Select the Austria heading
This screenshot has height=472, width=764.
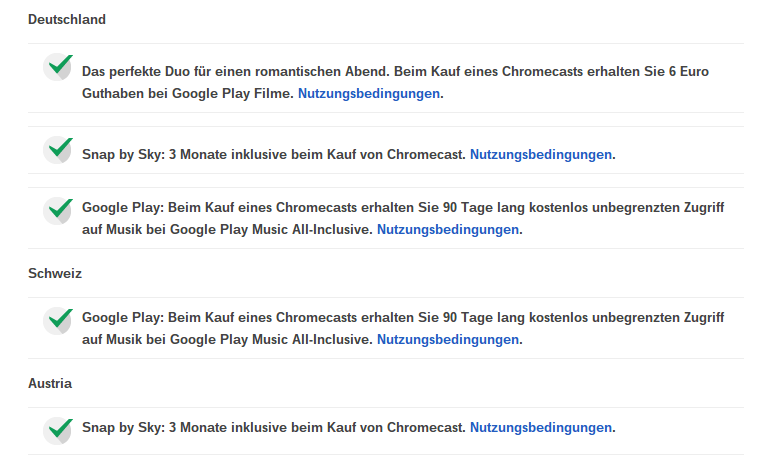pos(50,383)
